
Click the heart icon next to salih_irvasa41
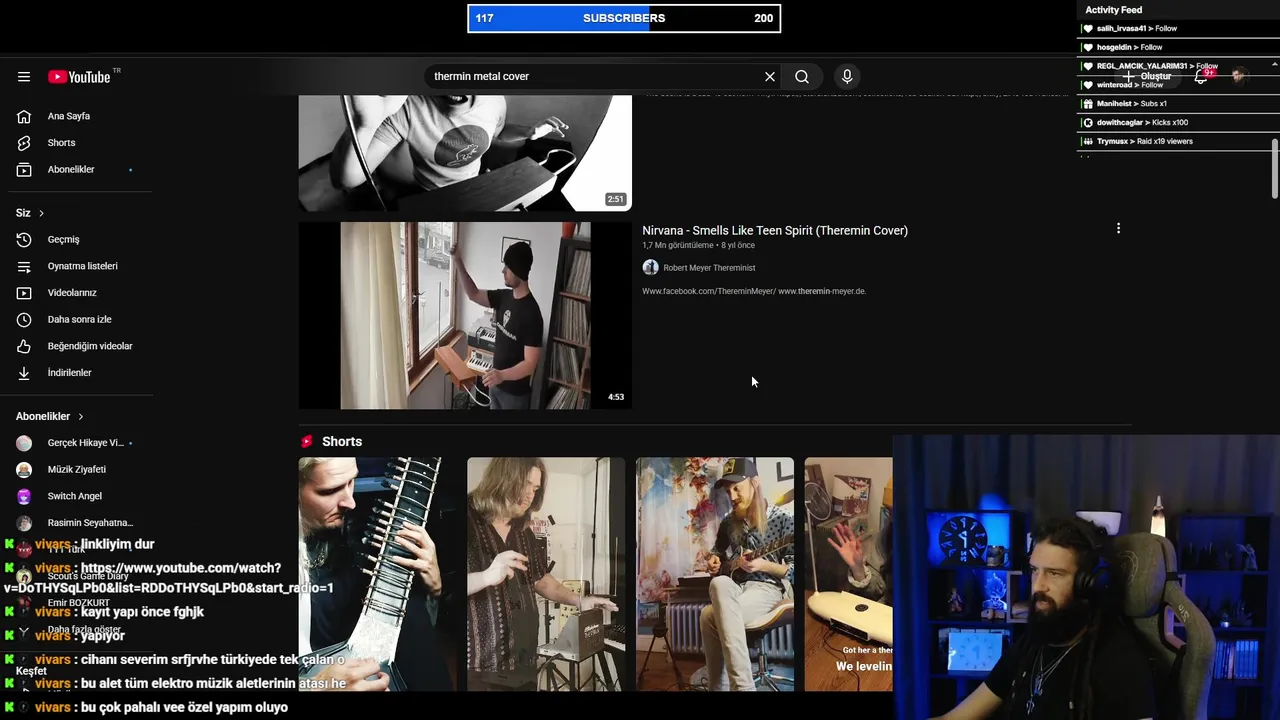(1088, 29)
